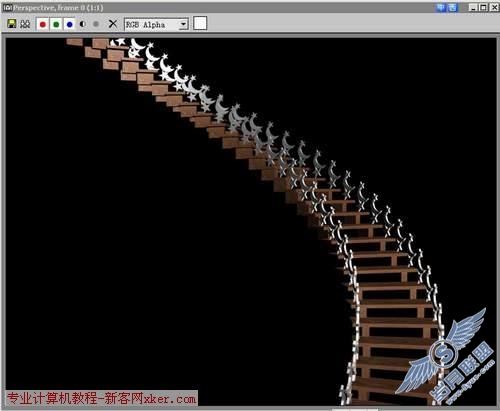This screenshot has height=411, width=500.
Task: Show the alpha channel half-circle icon
Action: (x=83, y=24)
